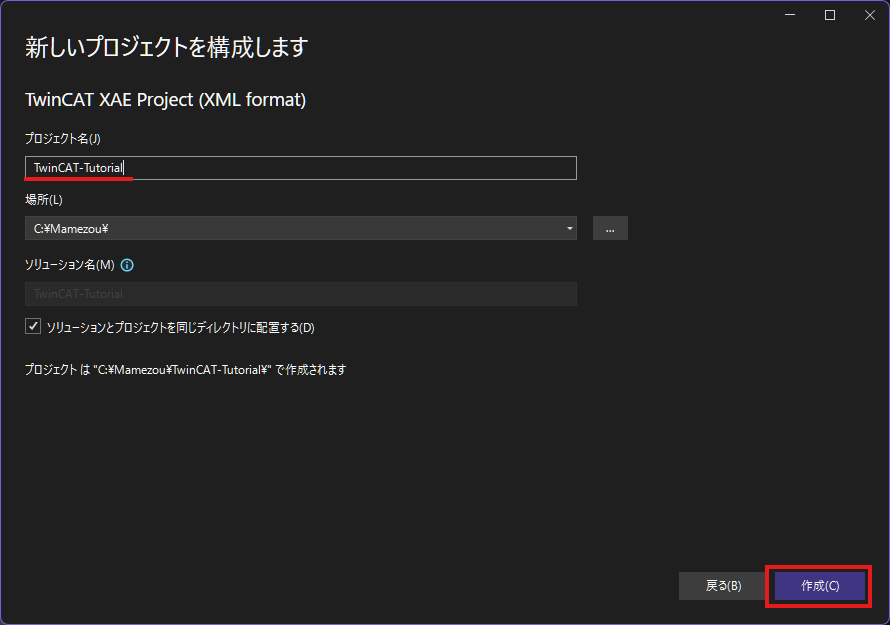
Task: Click the greyed-out solution name field
Action: click(x=300, y=294)
